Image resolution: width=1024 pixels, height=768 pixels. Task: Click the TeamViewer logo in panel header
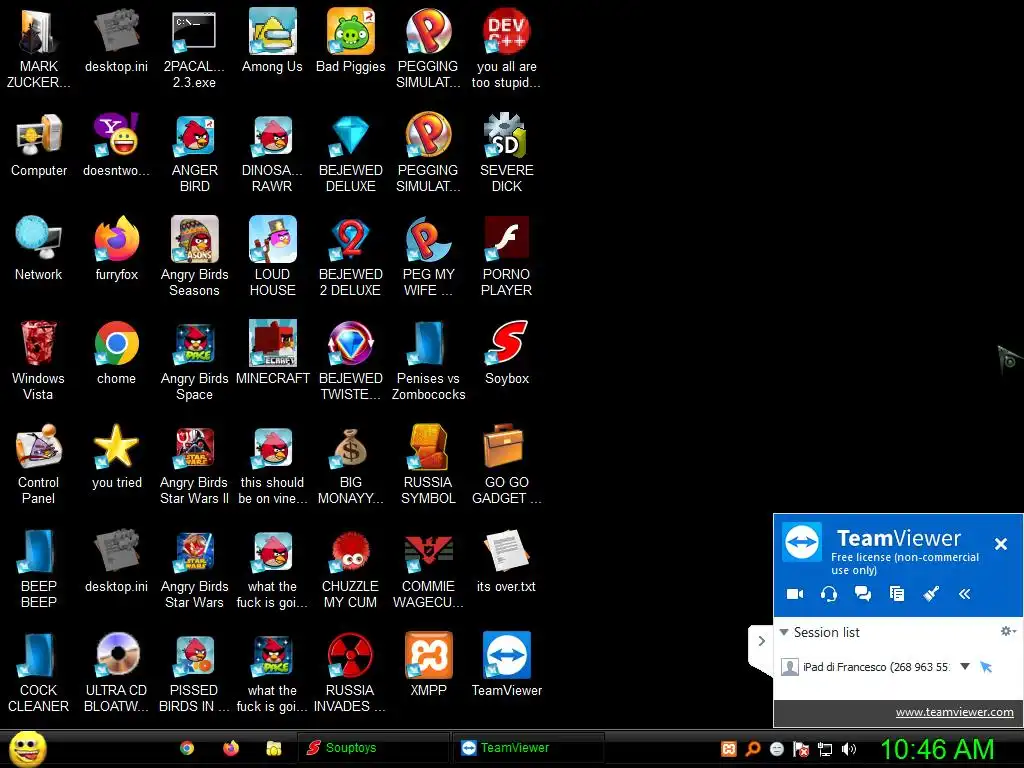802,541
